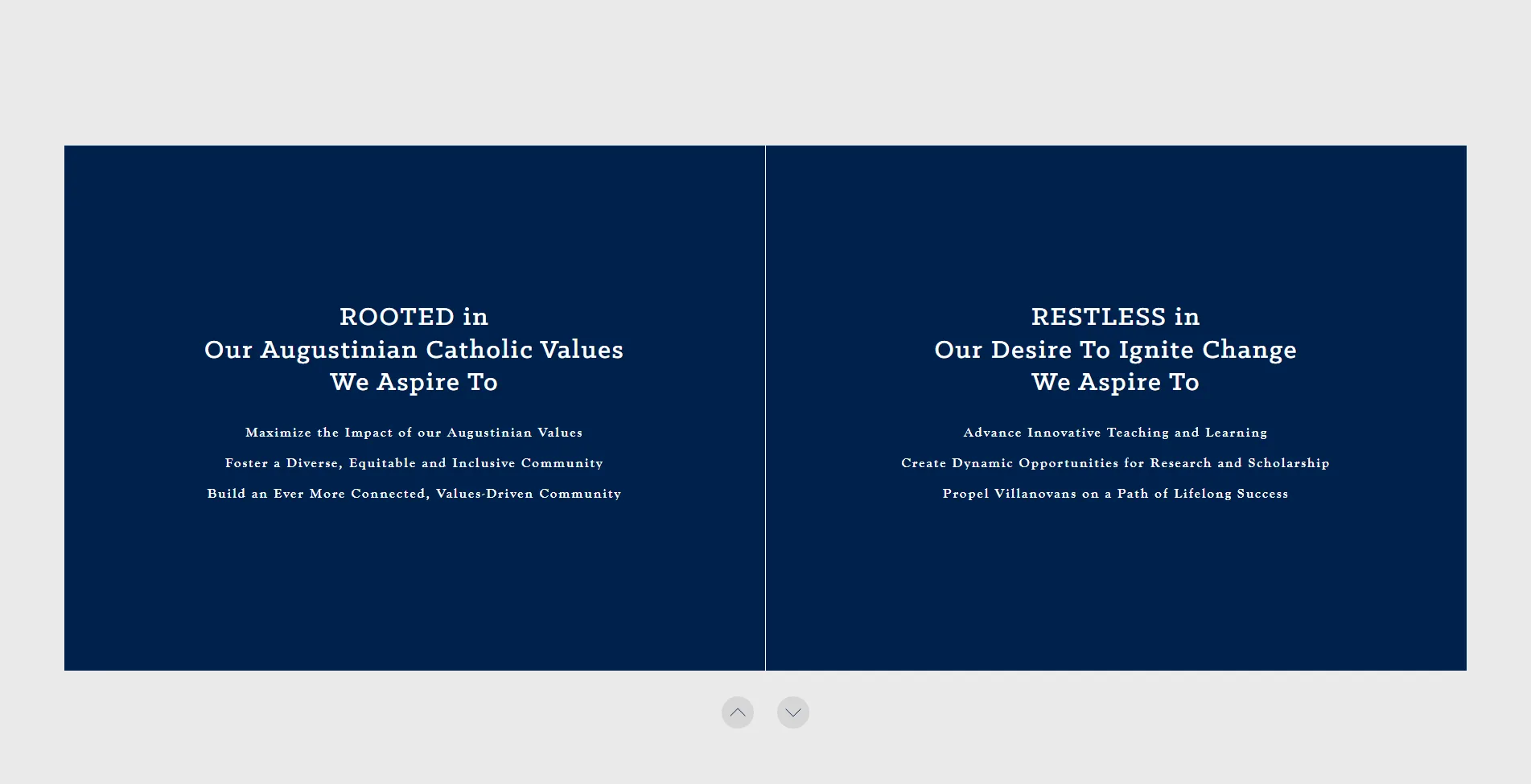Click the down arrow navigation button
The width and height of the screenshot is (1531, 784).
tap(793, 712)
